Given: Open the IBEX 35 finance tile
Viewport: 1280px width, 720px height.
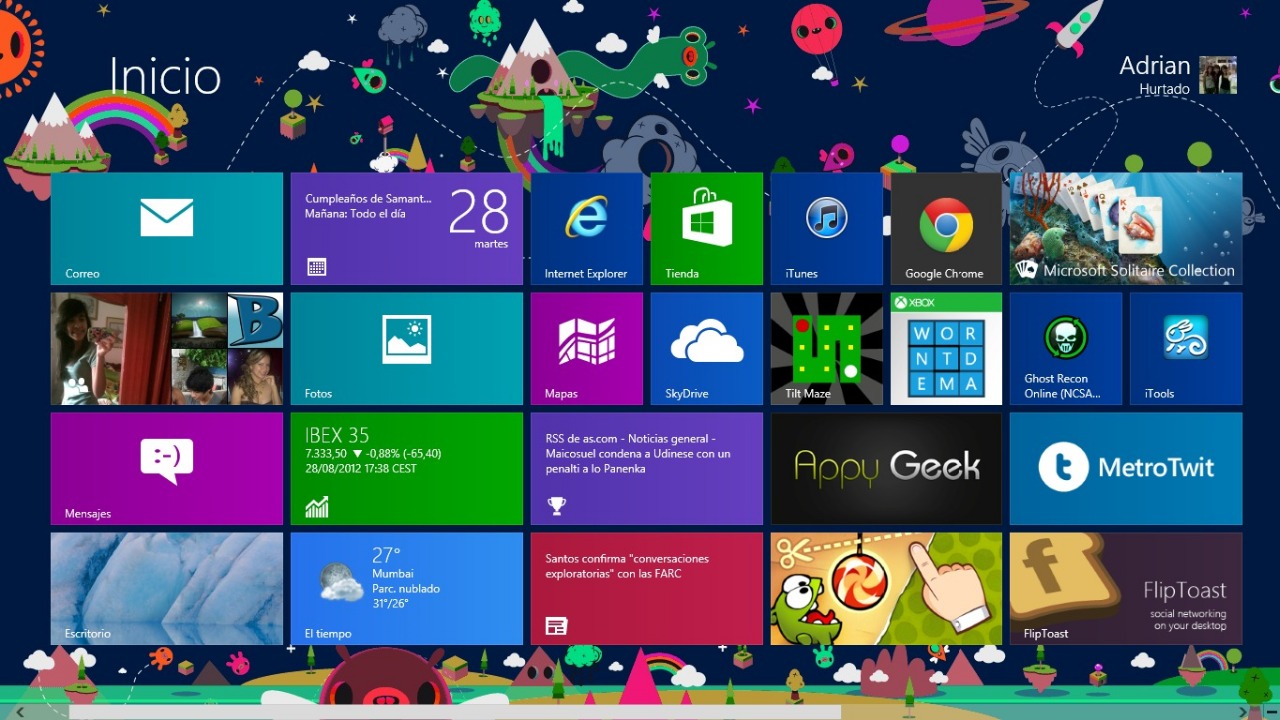Looking at the screenshot, I should tap(407, 469).
